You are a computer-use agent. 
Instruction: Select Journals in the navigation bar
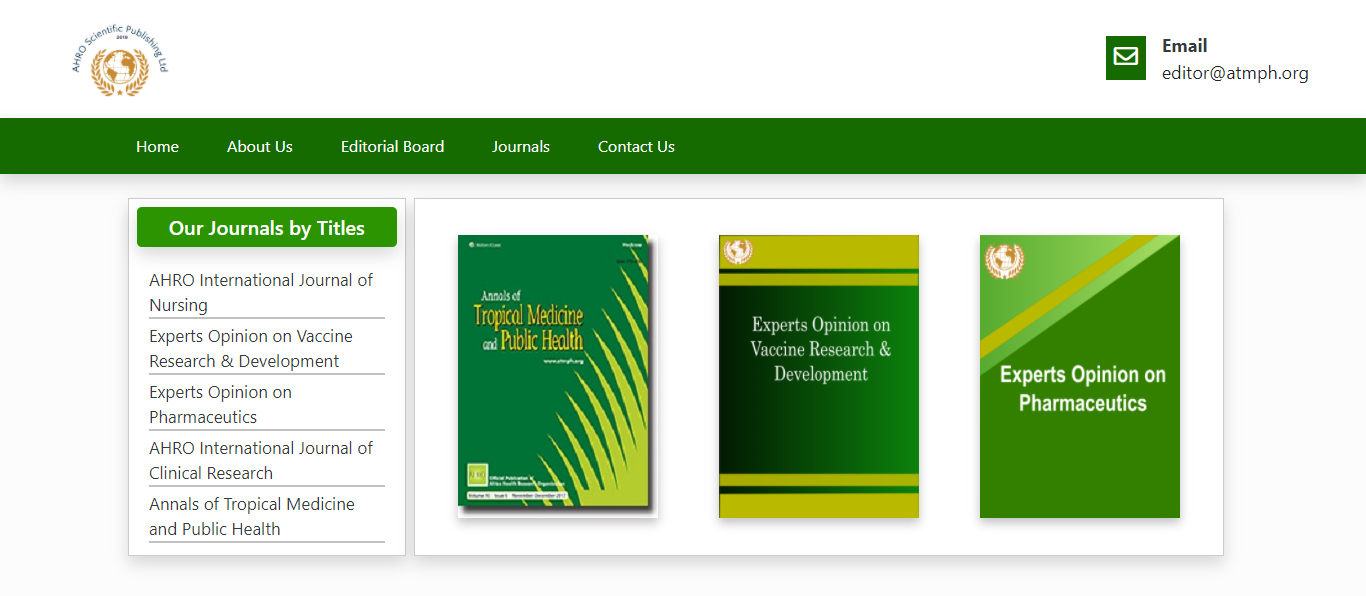(x=521, y=146)
